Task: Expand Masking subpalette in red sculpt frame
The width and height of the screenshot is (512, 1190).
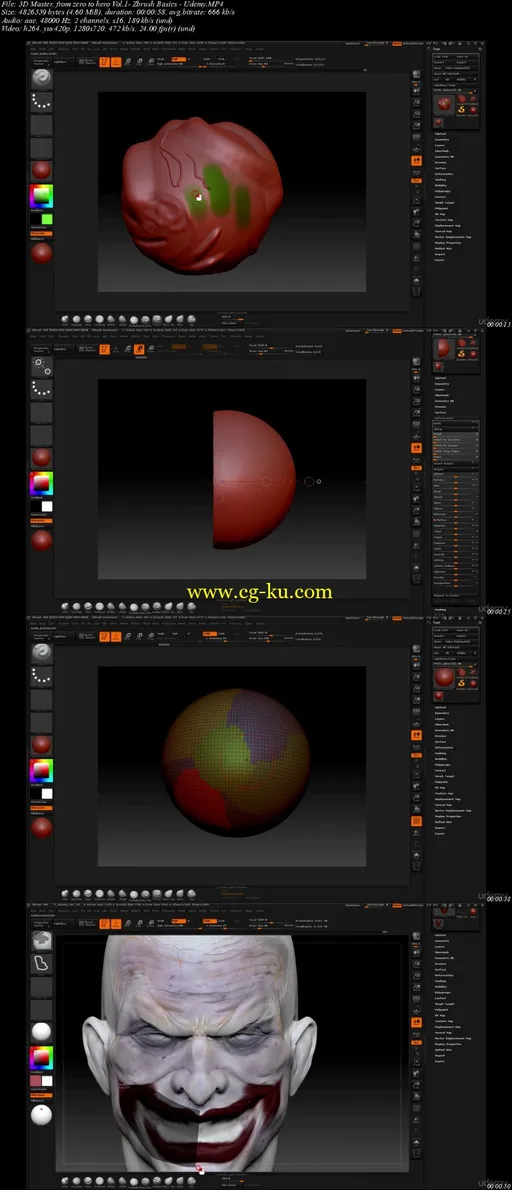Action: [x=441, y=181]
